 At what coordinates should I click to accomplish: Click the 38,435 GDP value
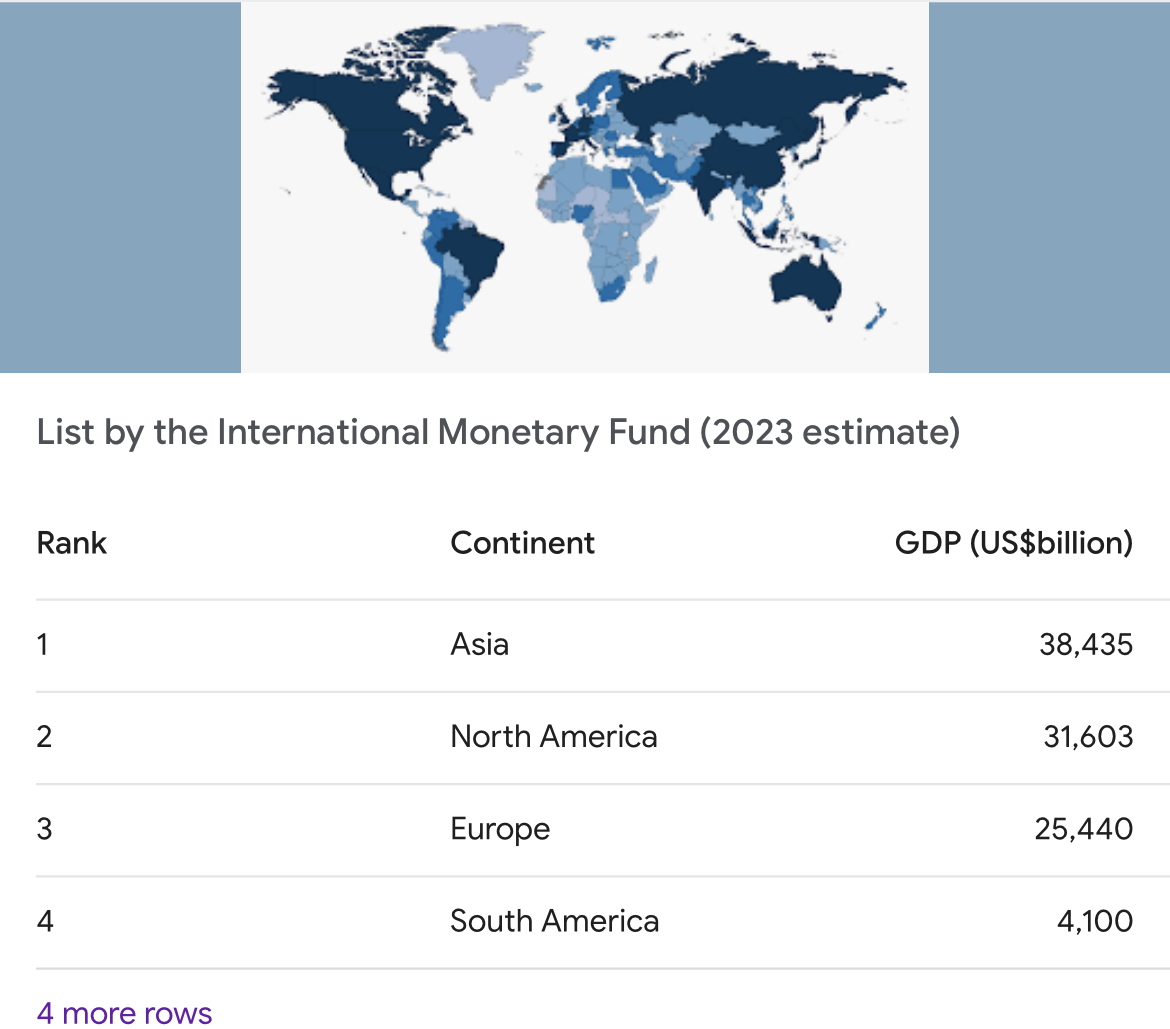pyautogui.click(x=1086, y=644)
